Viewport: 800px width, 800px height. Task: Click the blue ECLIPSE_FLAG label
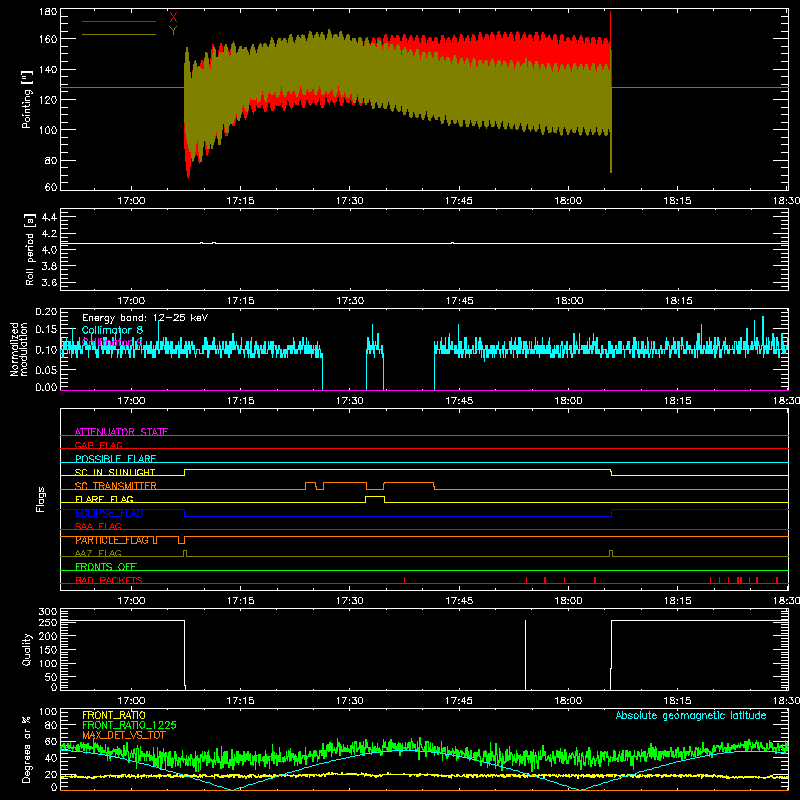[x=109, y=513]
